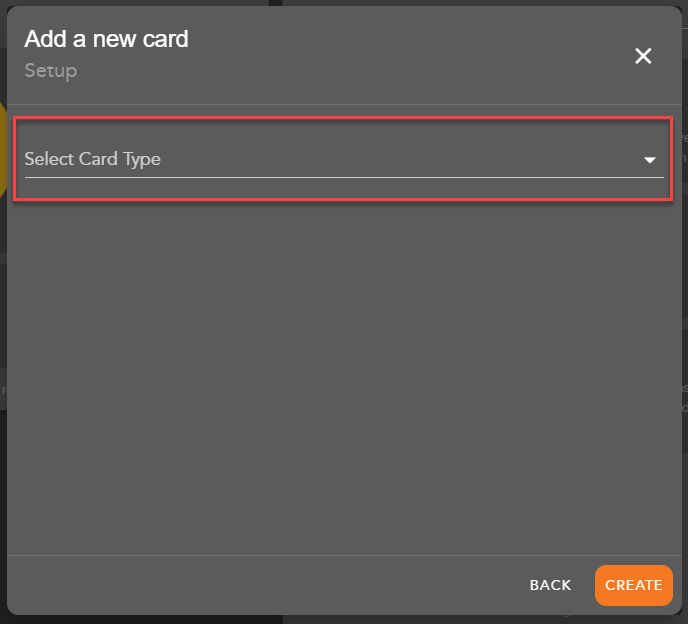Click the 'Setup' subtitle text

click(x=51, y=71)
